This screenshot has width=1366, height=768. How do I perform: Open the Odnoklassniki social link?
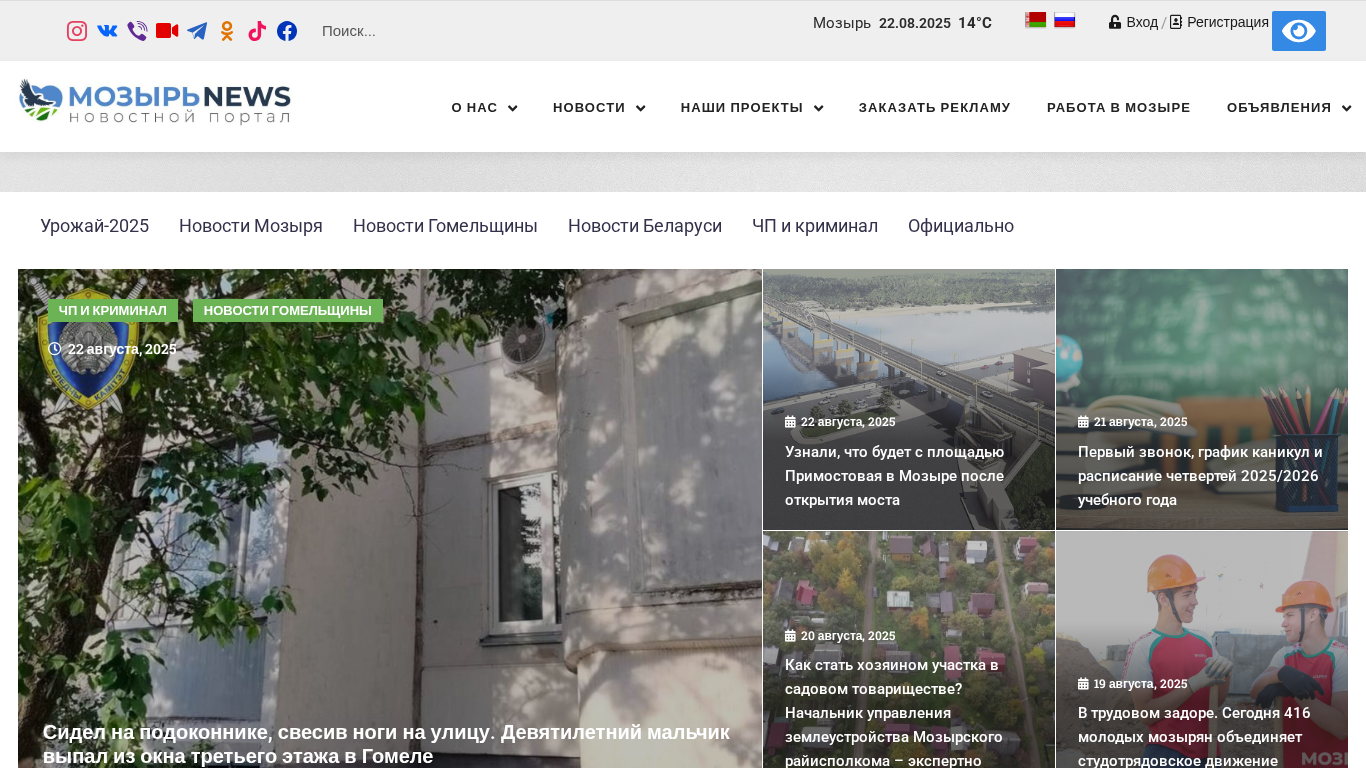pyautogui.click(x=227, y=31)
